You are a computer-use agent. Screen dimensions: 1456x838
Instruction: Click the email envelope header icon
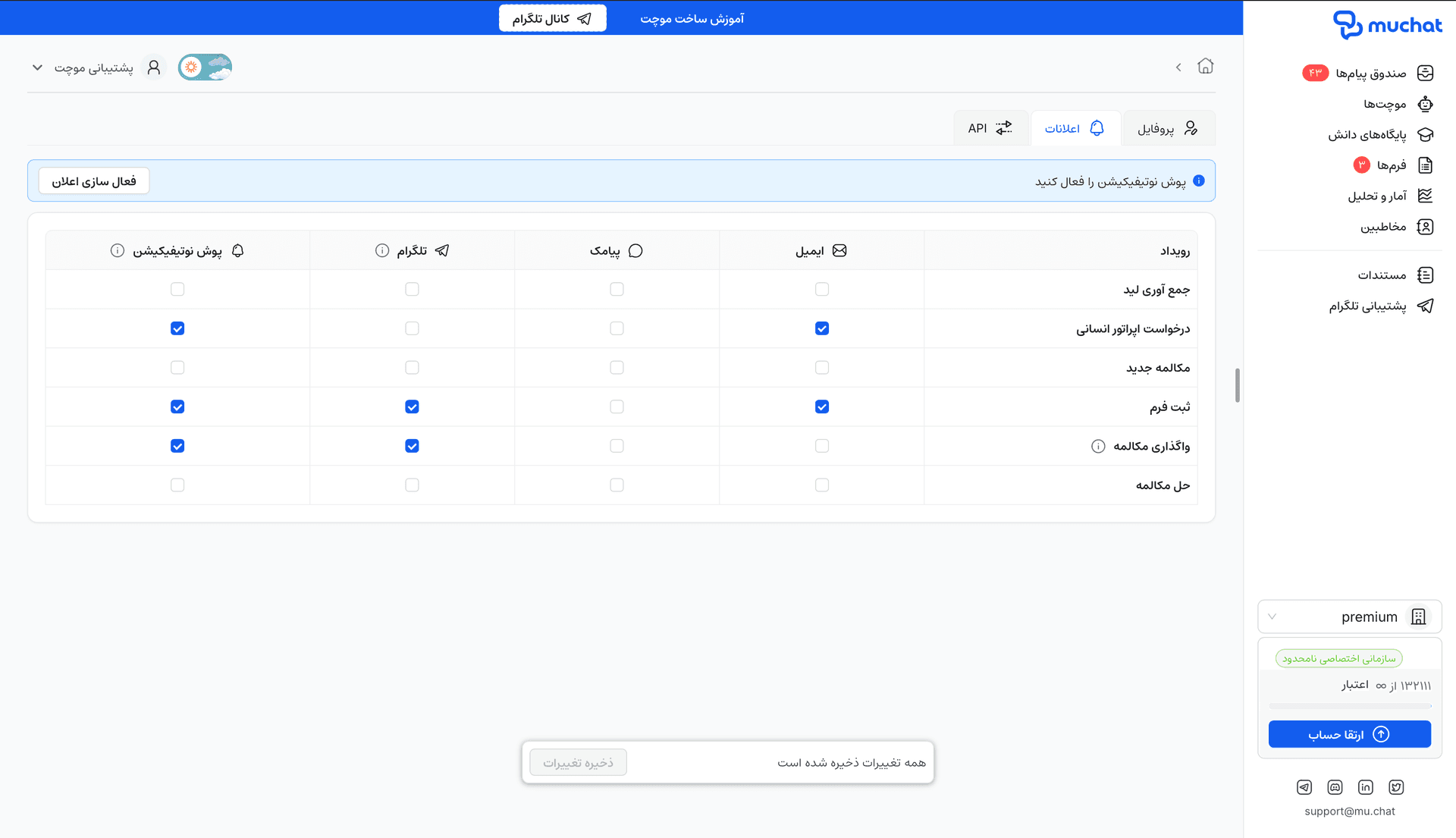[x=839, y=250]
